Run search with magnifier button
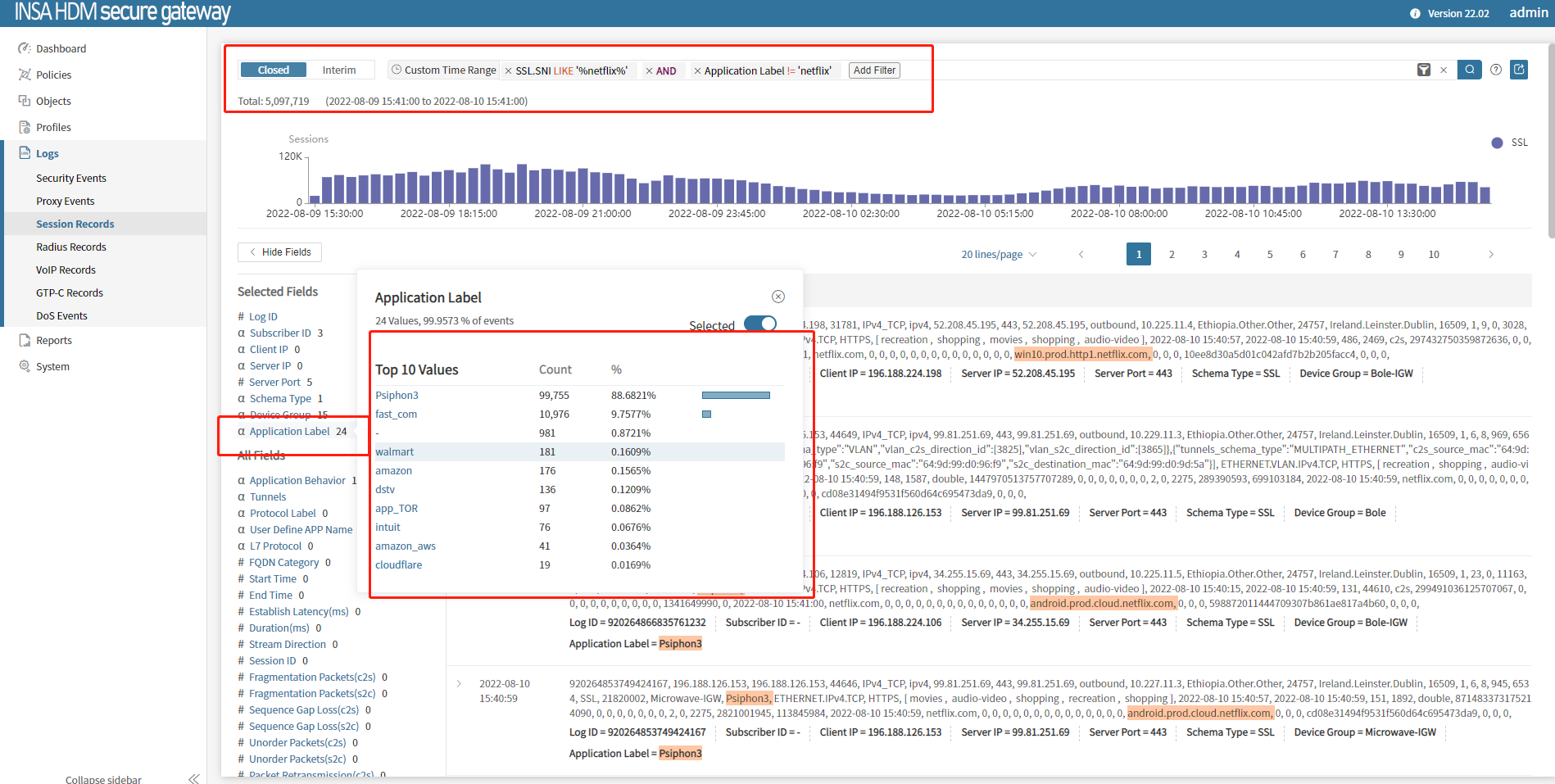 coord(1470,70)
